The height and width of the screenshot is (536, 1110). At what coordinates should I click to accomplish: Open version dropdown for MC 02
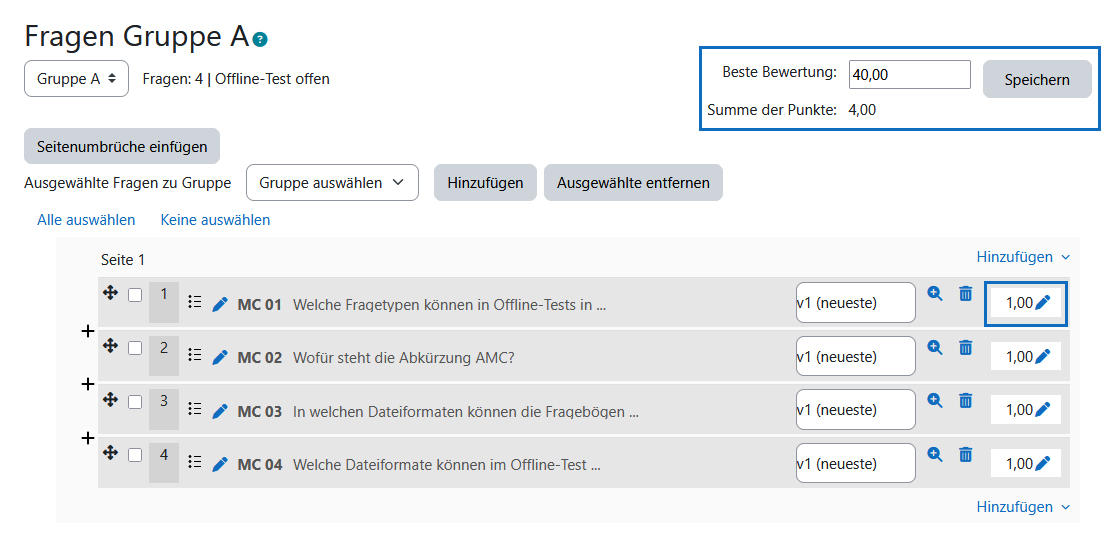(x=855, y=356)
